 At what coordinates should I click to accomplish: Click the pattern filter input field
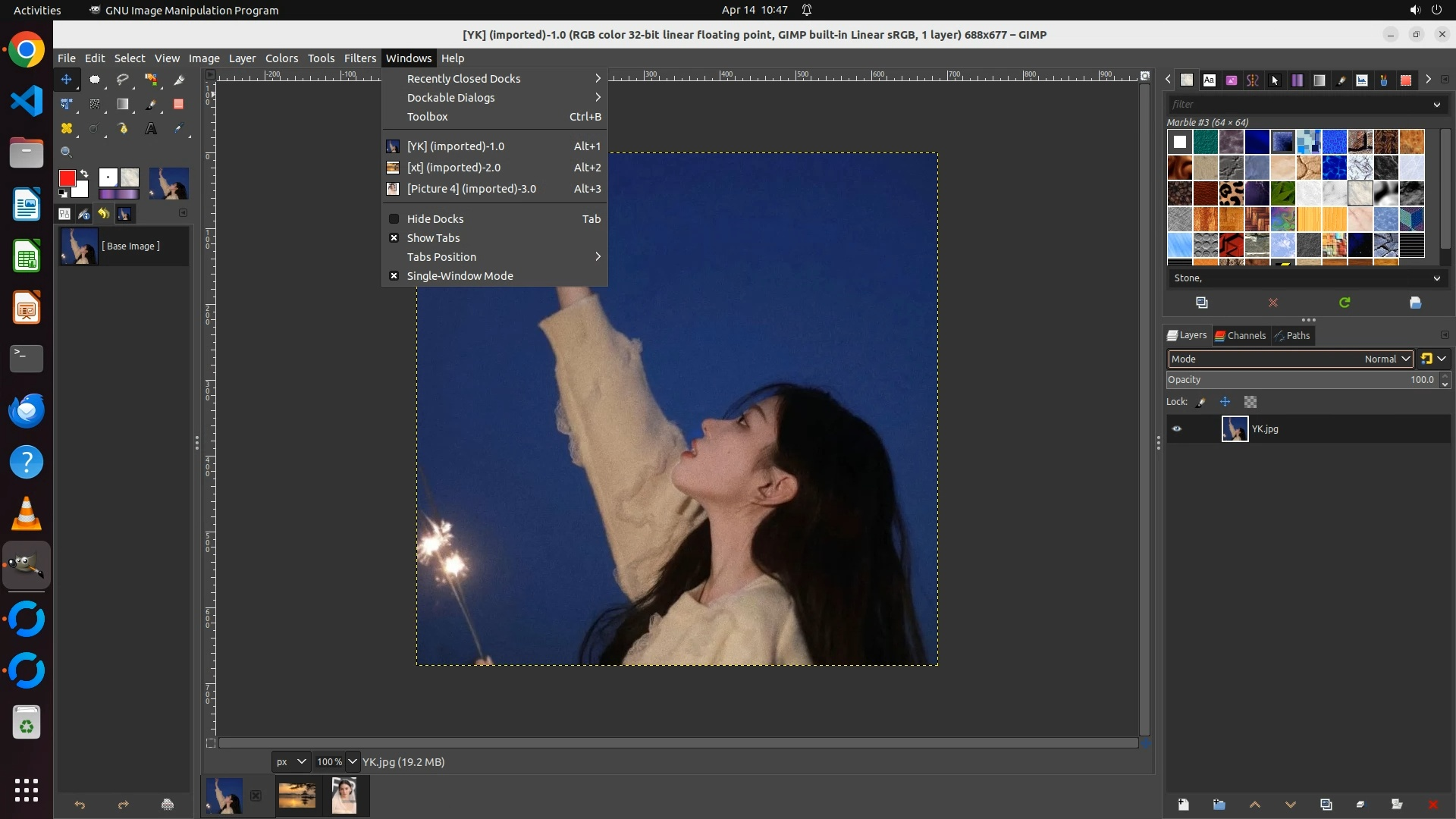(1297, 105)
